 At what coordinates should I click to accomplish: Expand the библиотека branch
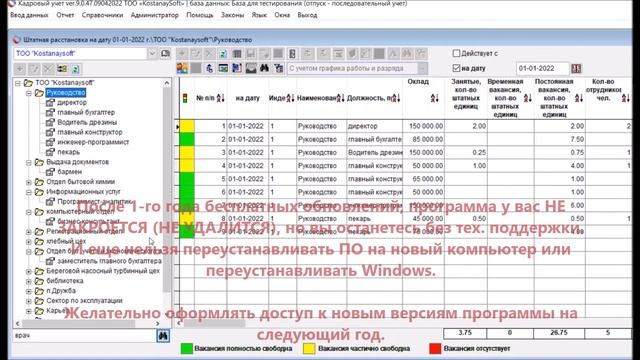[x=29, y=281]
